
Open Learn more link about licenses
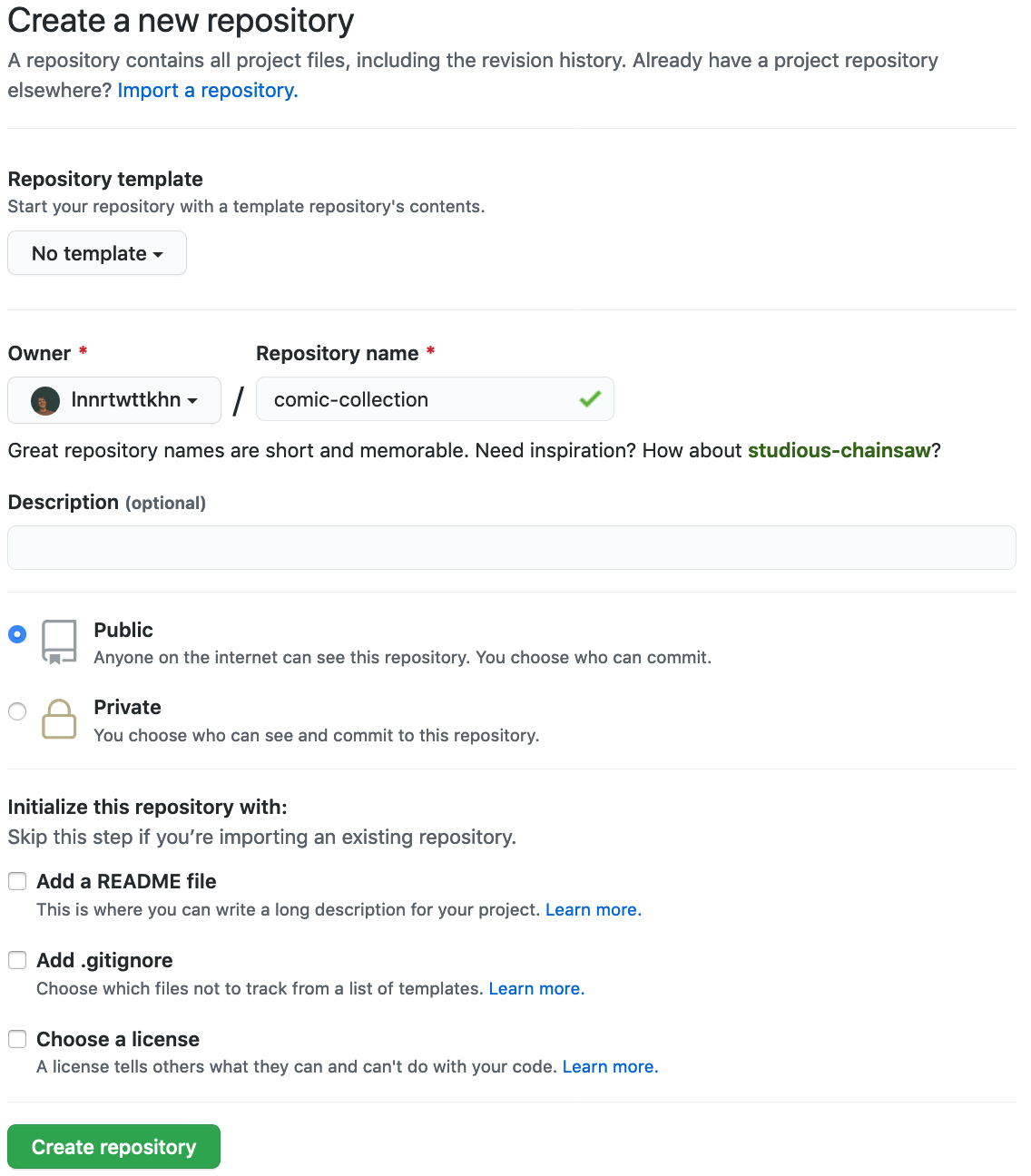click(x=610, y=1067)
